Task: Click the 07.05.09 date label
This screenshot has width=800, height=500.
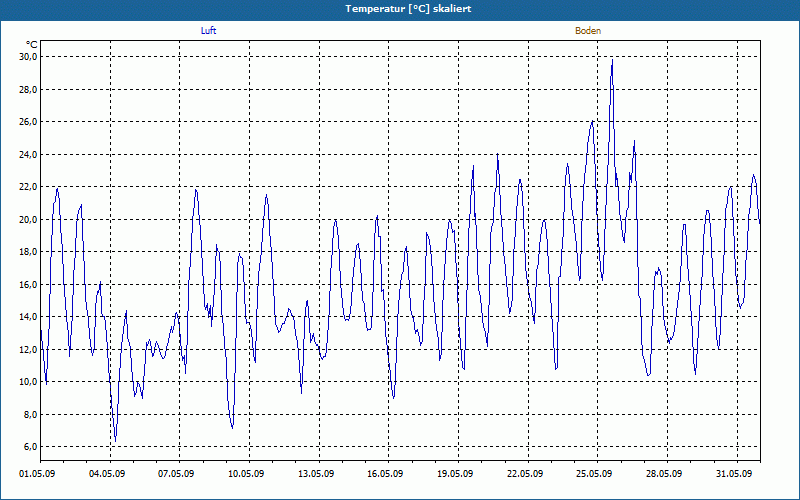Action: point(176,474)
